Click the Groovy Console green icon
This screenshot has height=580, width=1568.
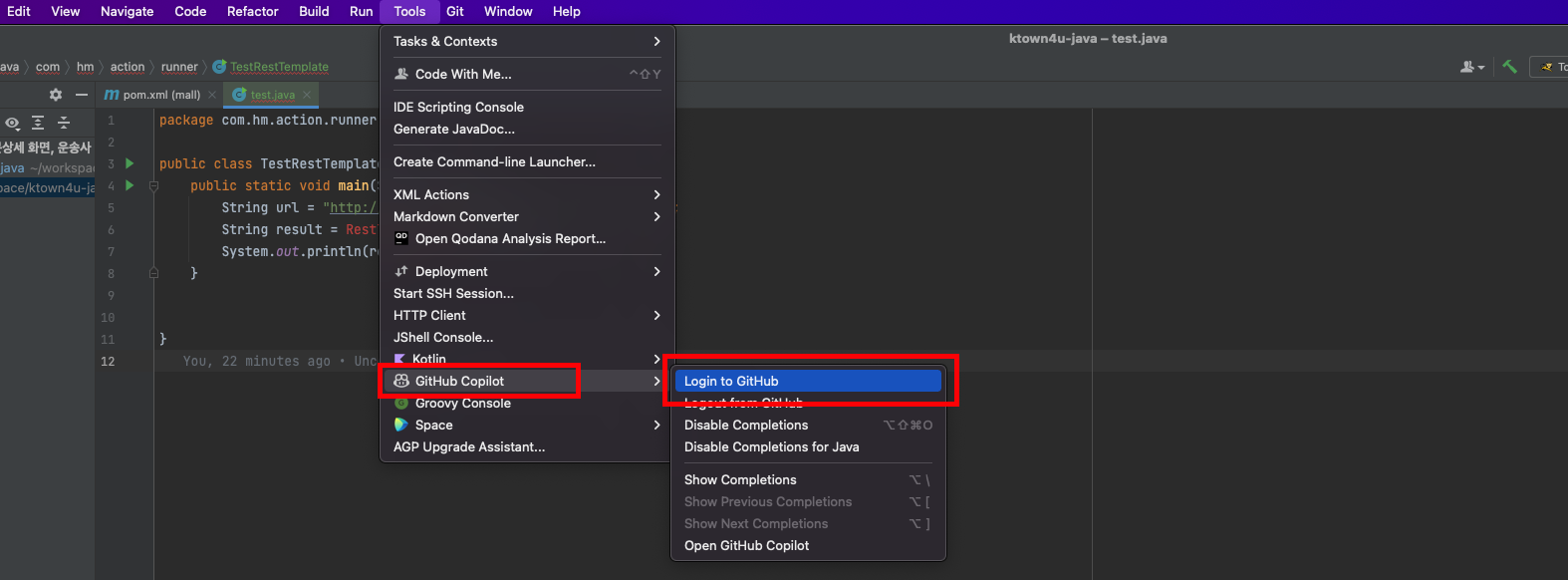[x=401, y=403]
